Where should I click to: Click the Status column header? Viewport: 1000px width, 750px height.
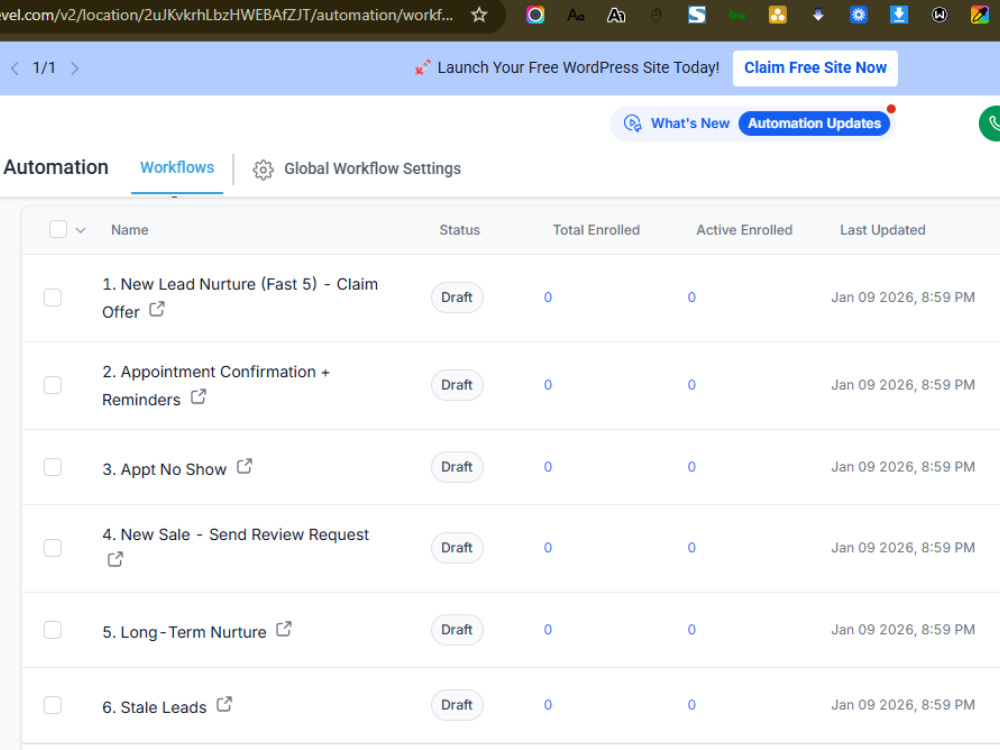click(459, 230)
